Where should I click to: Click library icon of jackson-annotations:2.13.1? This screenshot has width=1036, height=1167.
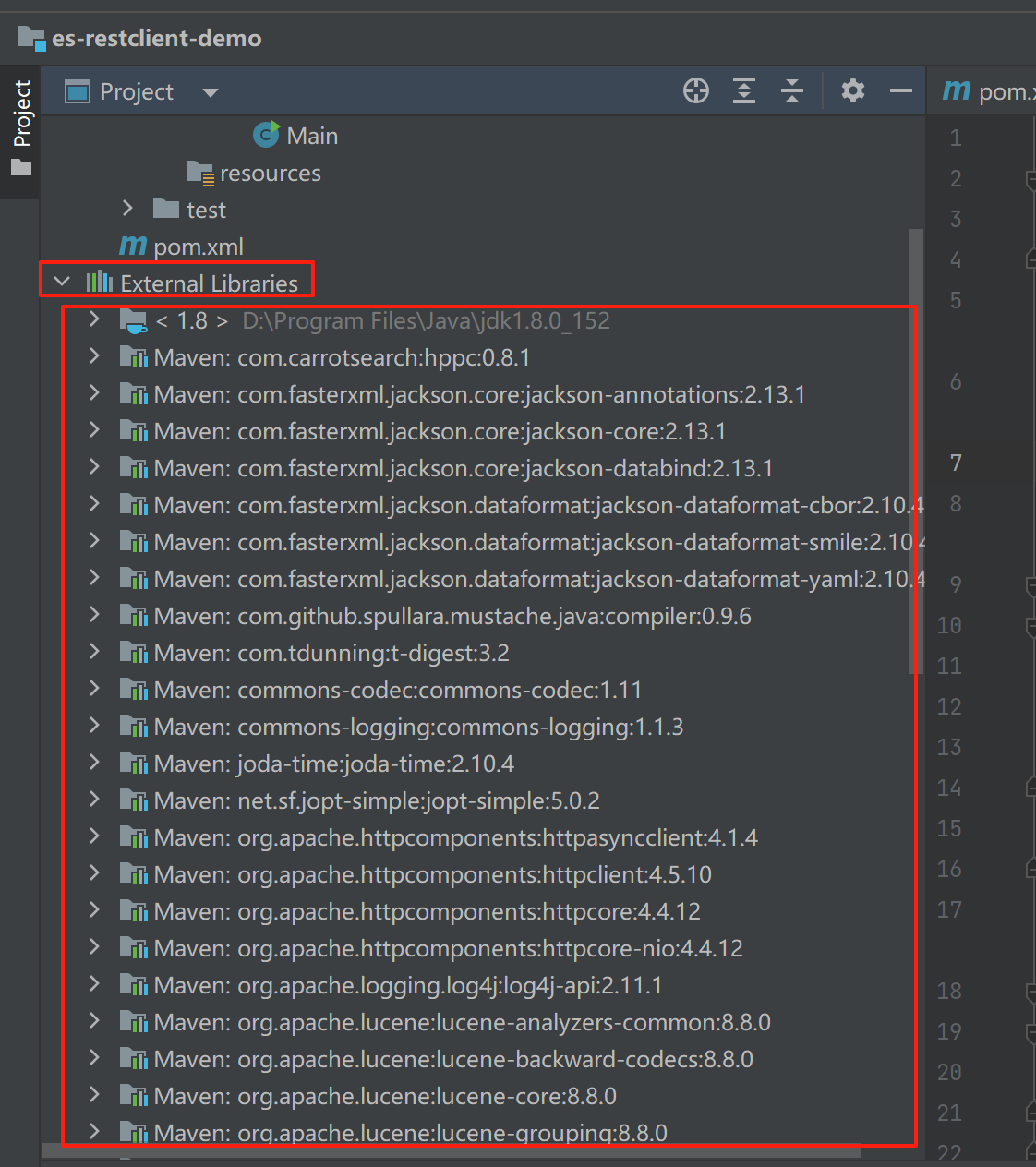[134, 394]
